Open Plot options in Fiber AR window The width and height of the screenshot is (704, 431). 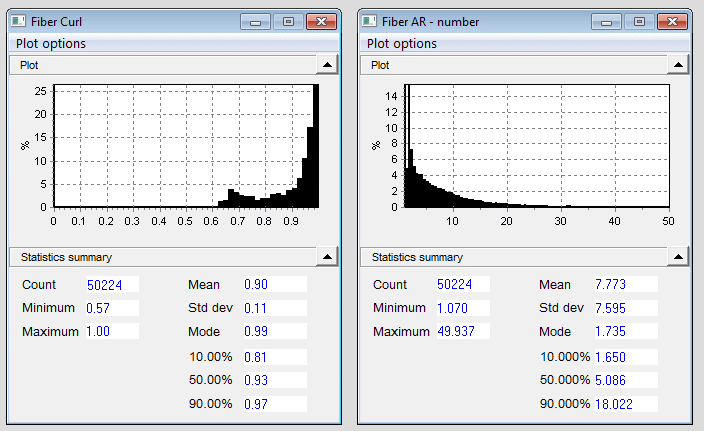click(x=402, y=43)
